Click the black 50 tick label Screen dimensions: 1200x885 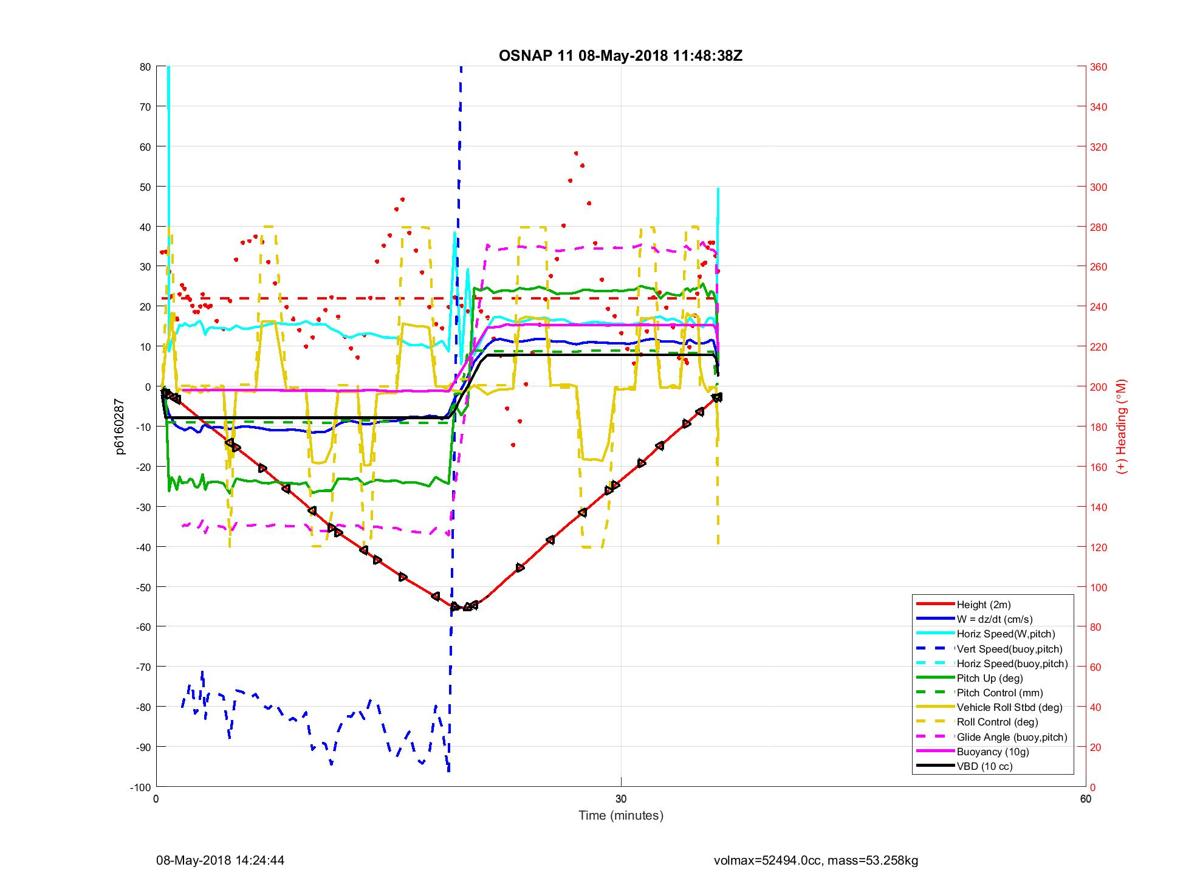click(x=145, y=187)
